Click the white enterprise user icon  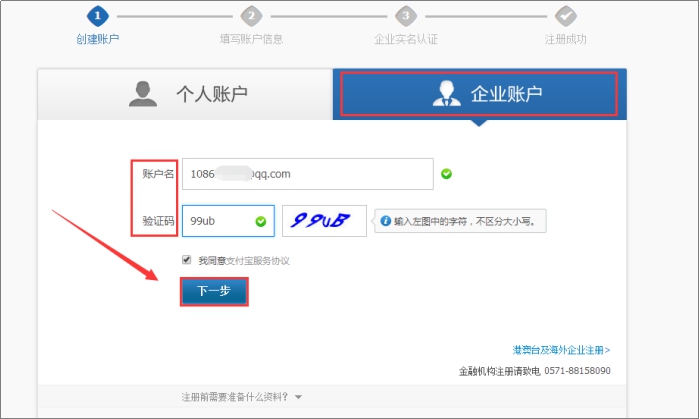coord(445,94)
